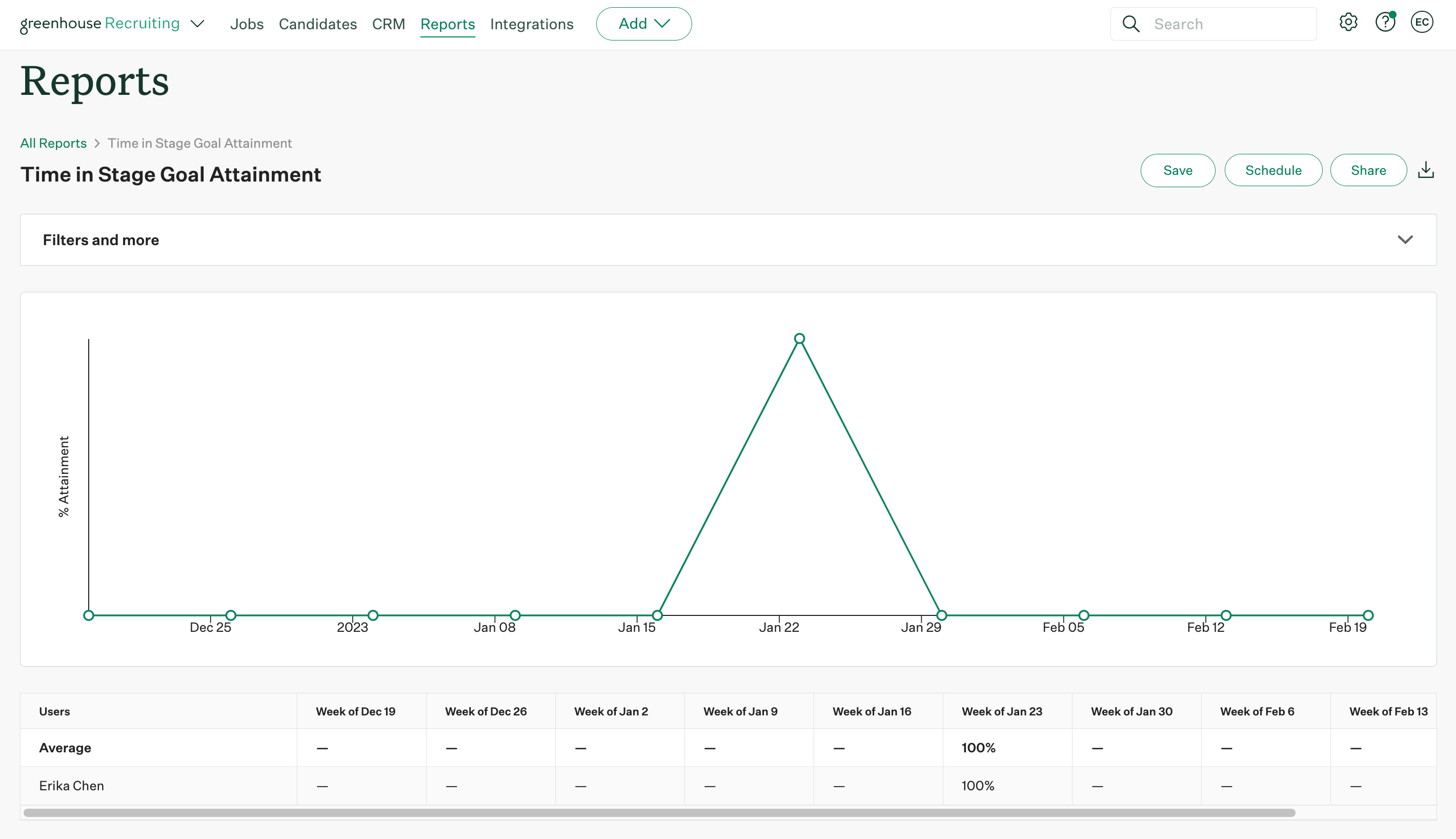Click the % Attainment axis title
This screenshot has width=1456, height=839.
pos(64,476)
